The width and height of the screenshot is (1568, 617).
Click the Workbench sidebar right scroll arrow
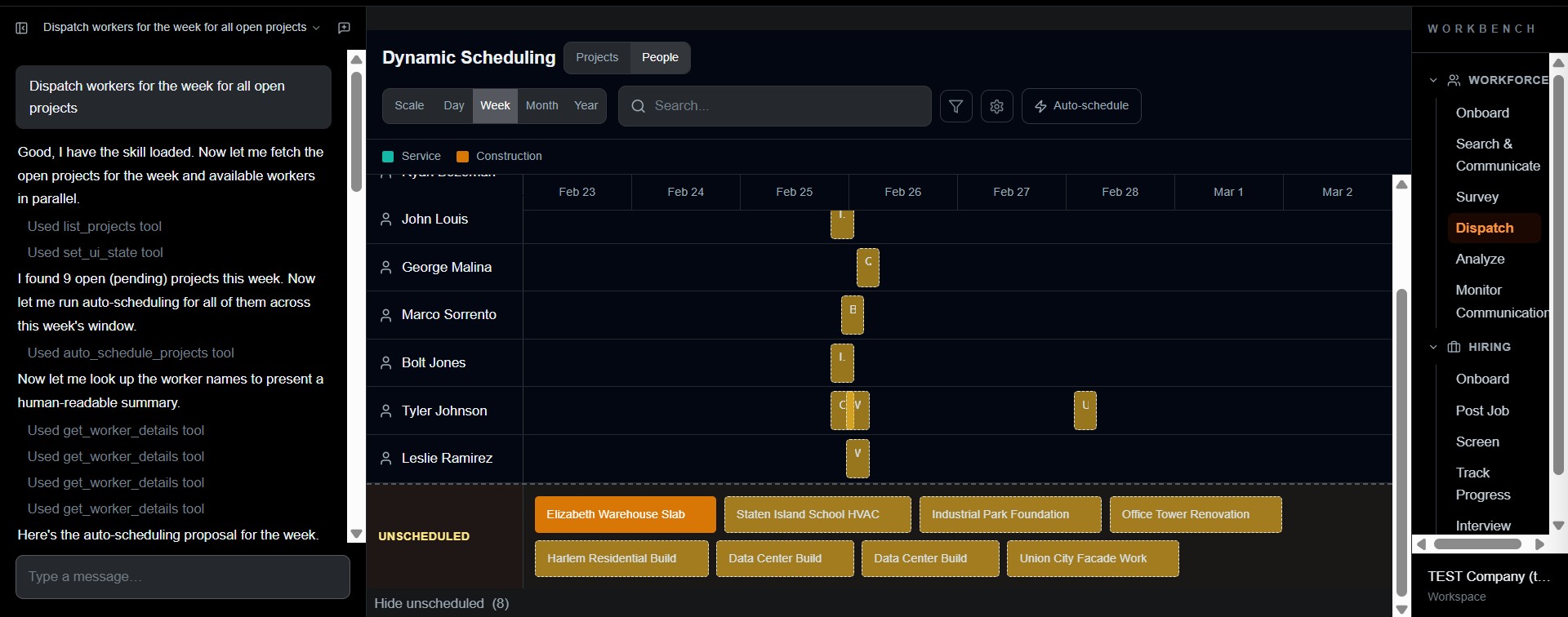(1540, 544)
